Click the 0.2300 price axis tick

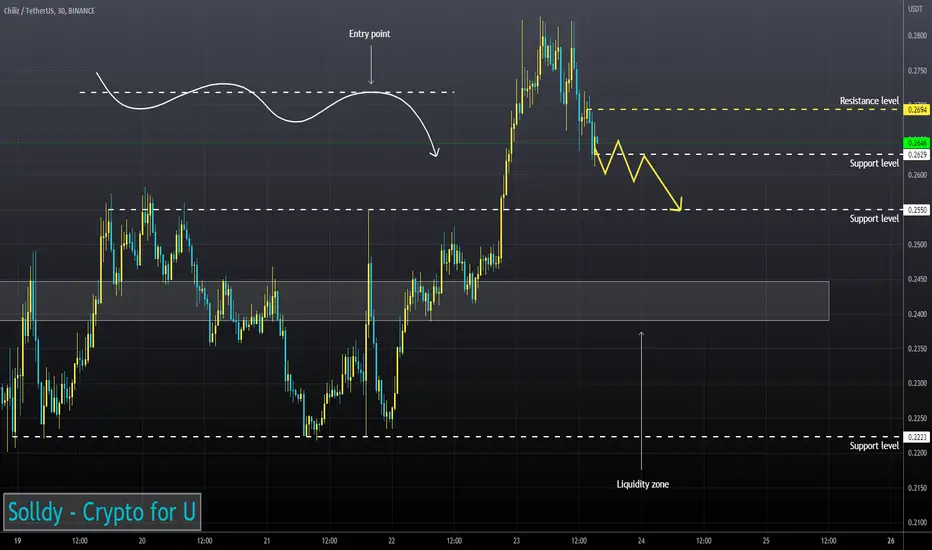pos(917,384)
